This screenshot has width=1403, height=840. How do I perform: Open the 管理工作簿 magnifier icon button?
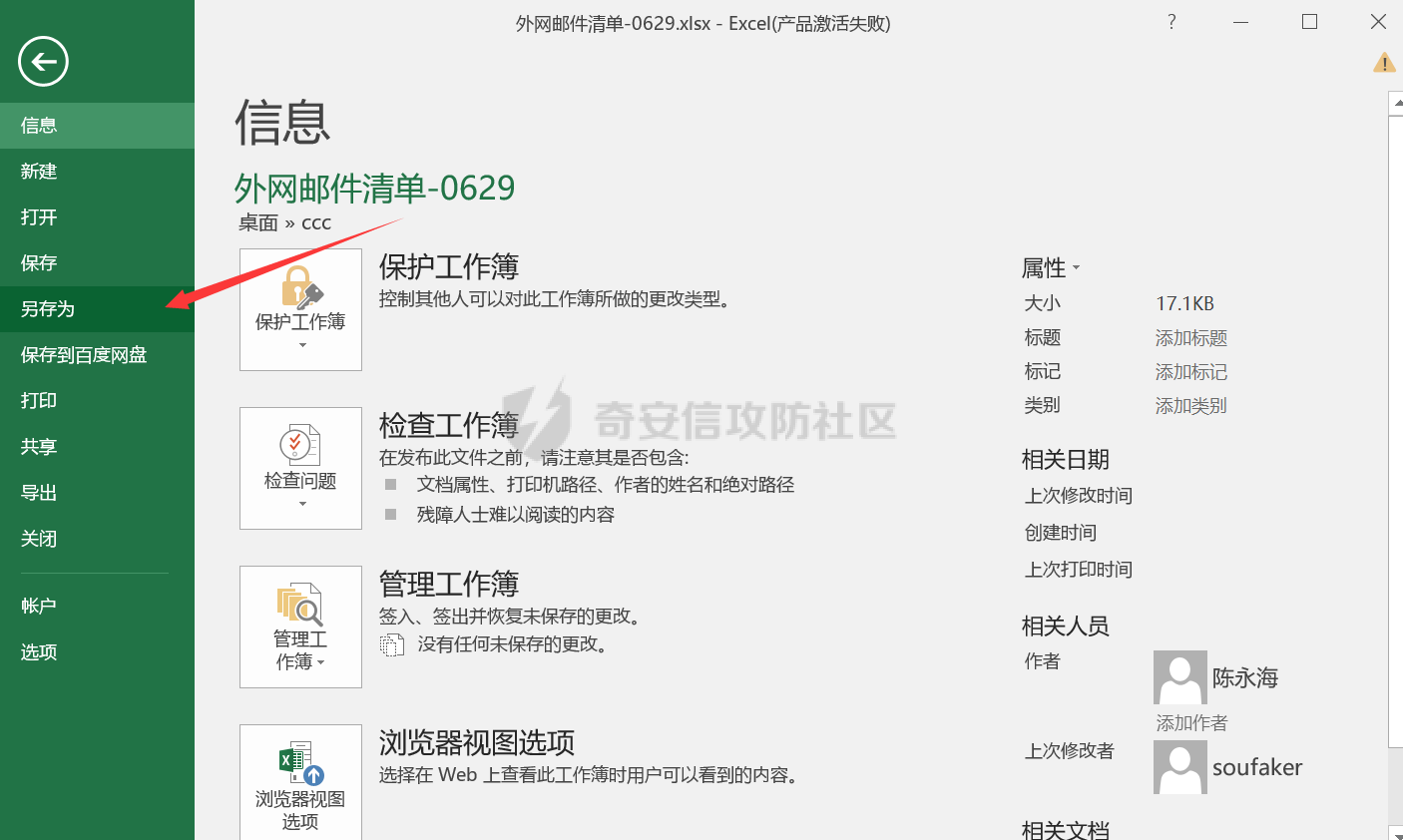tap(300, 627)
